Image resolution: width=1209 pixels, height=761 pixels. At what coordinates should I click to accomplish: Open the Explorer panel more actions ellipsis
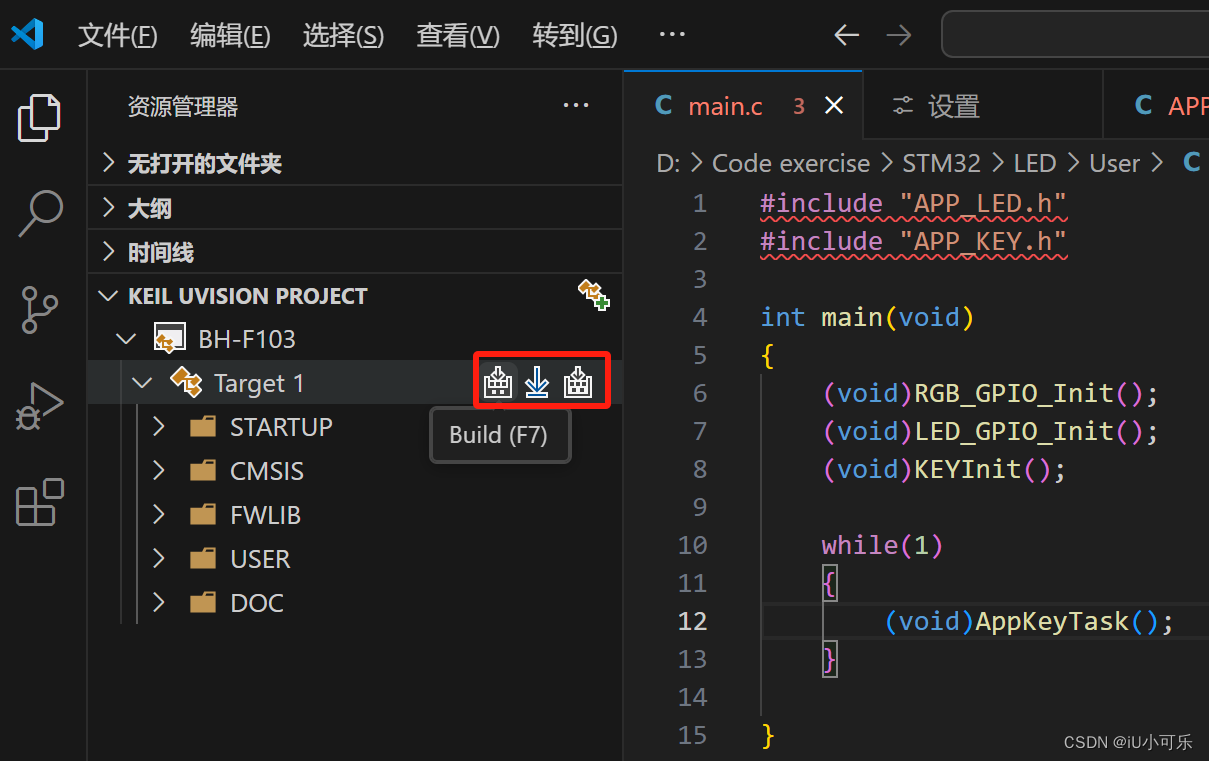[576, 105]
